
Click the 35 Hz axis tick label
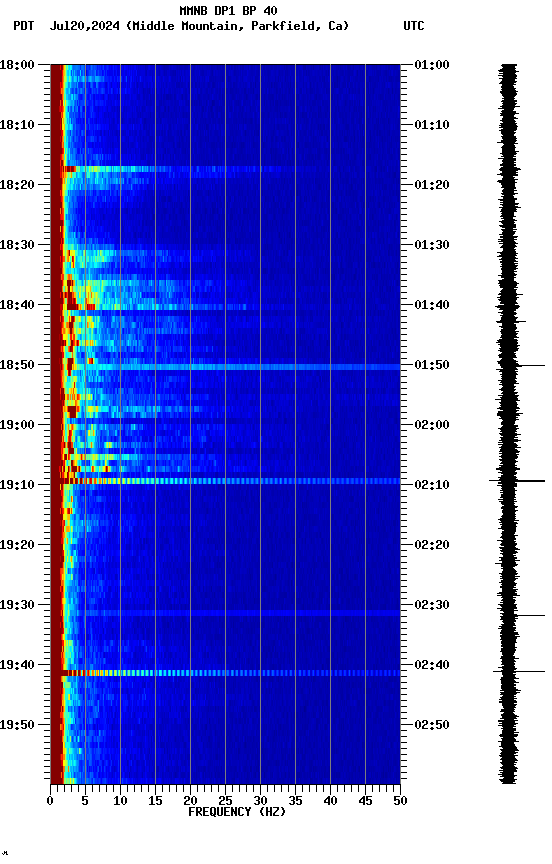295,801
